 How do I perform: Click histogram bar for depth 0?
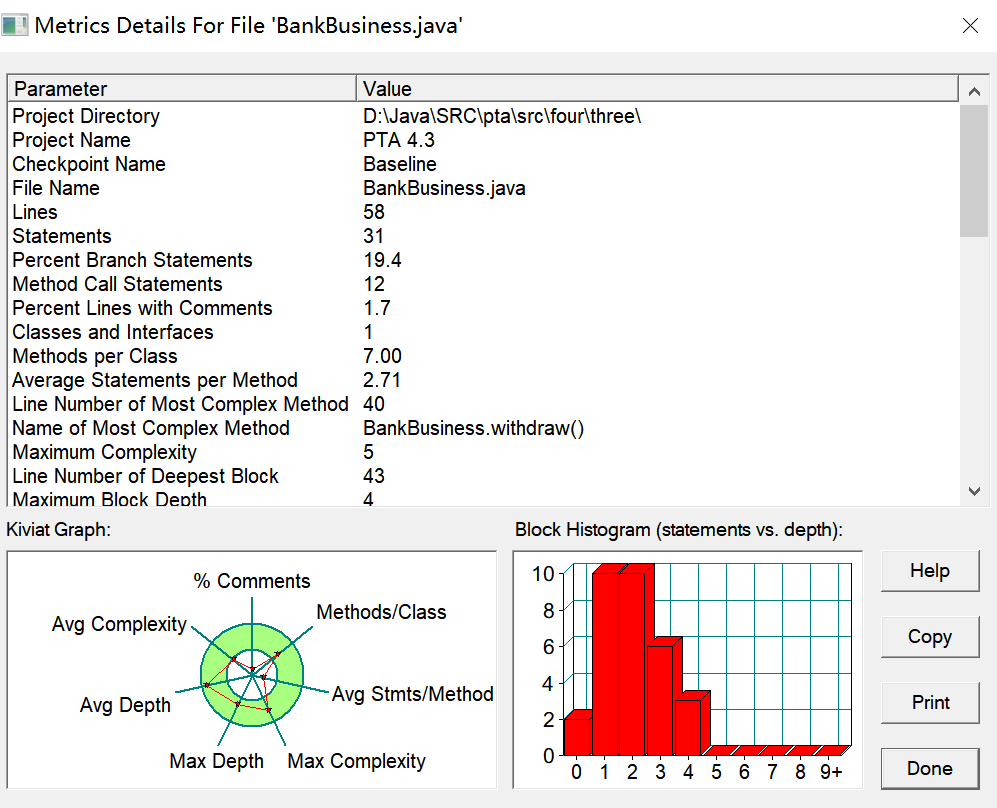pyautogui.click(x=577, y=736)
